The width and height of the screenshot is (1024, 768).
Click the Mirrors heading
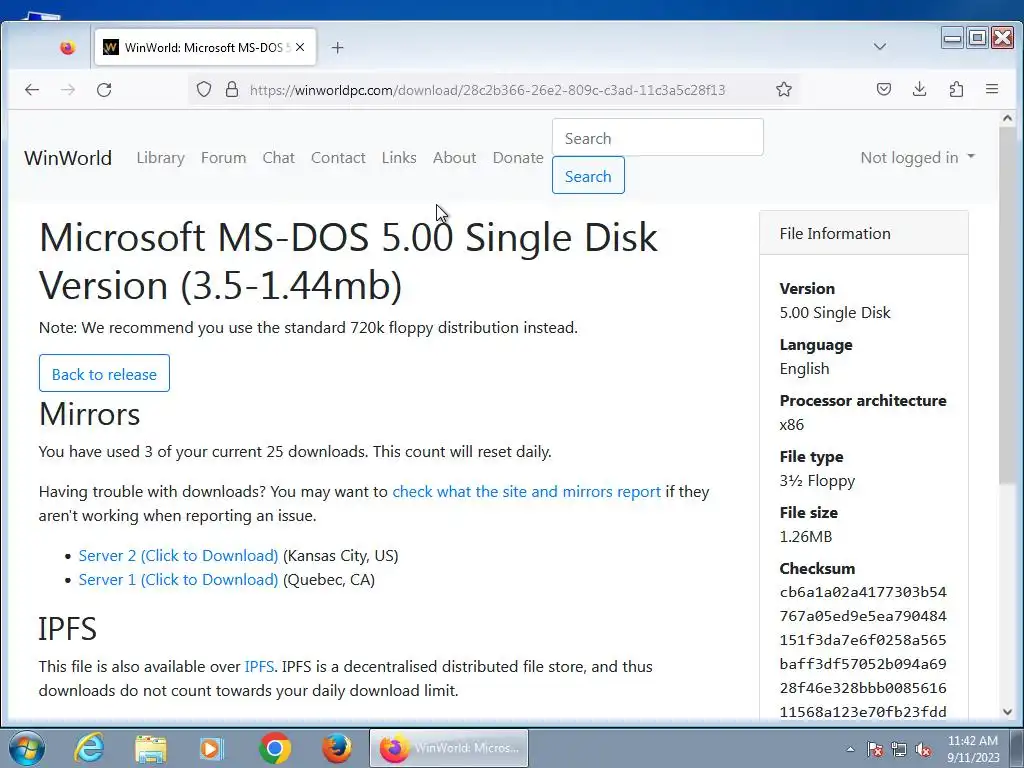click(89, 413)
